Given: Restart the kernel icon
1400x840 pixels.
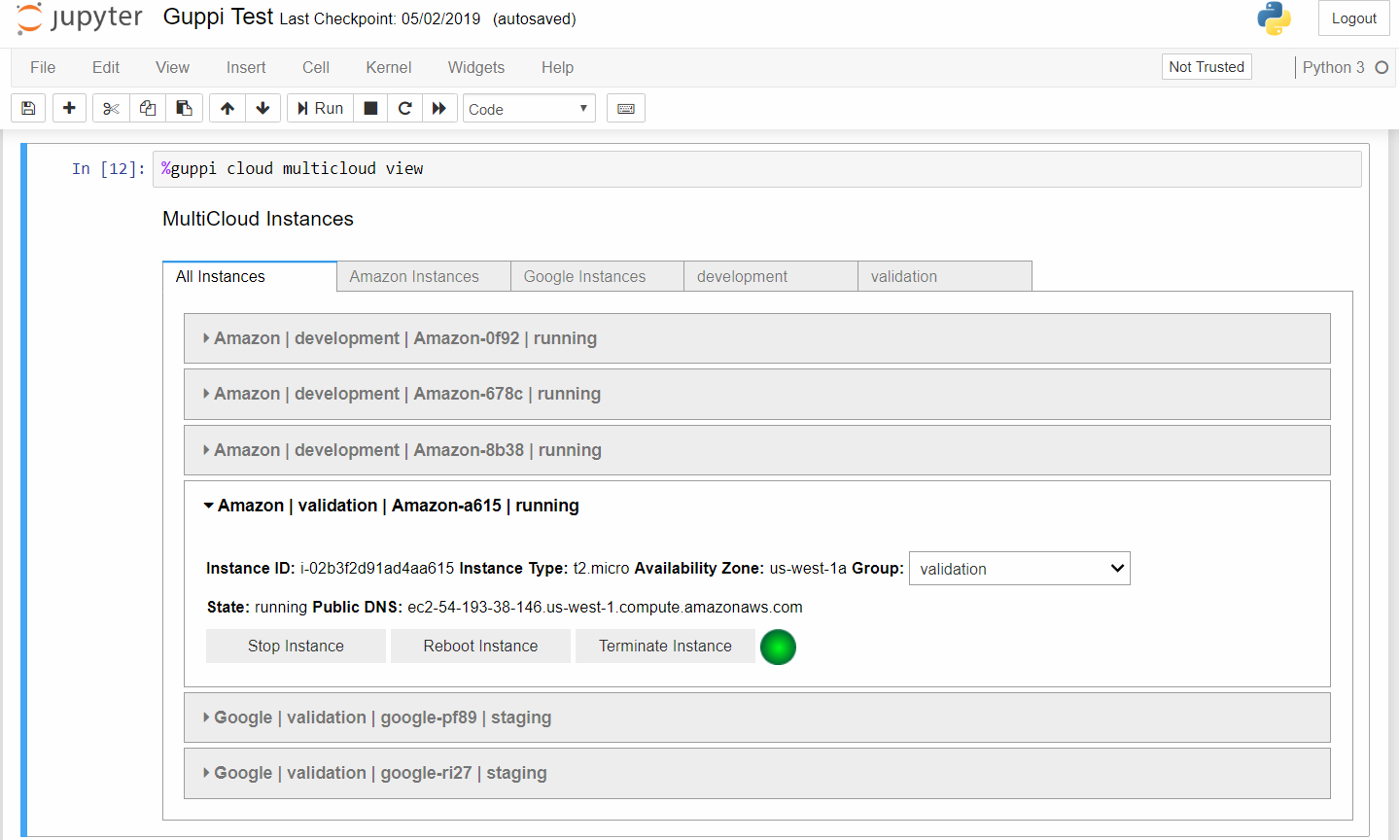Looking at the screenshot, I should point(405,108).
